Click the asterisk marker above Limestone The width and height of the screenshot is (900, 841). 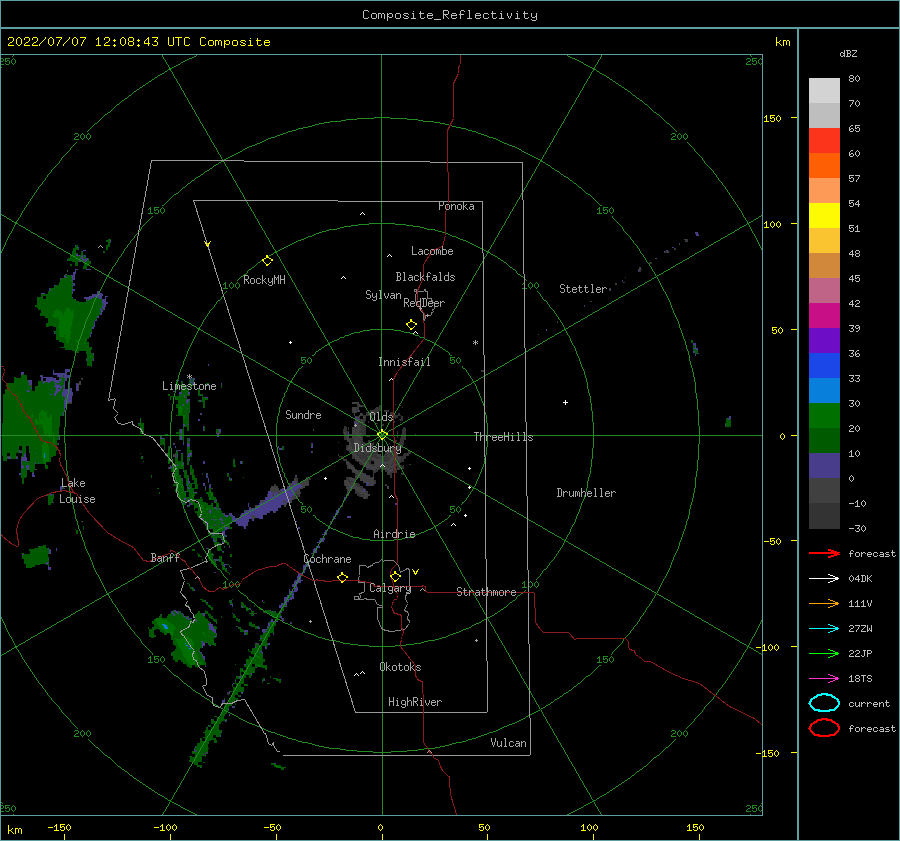coord(189,378)
